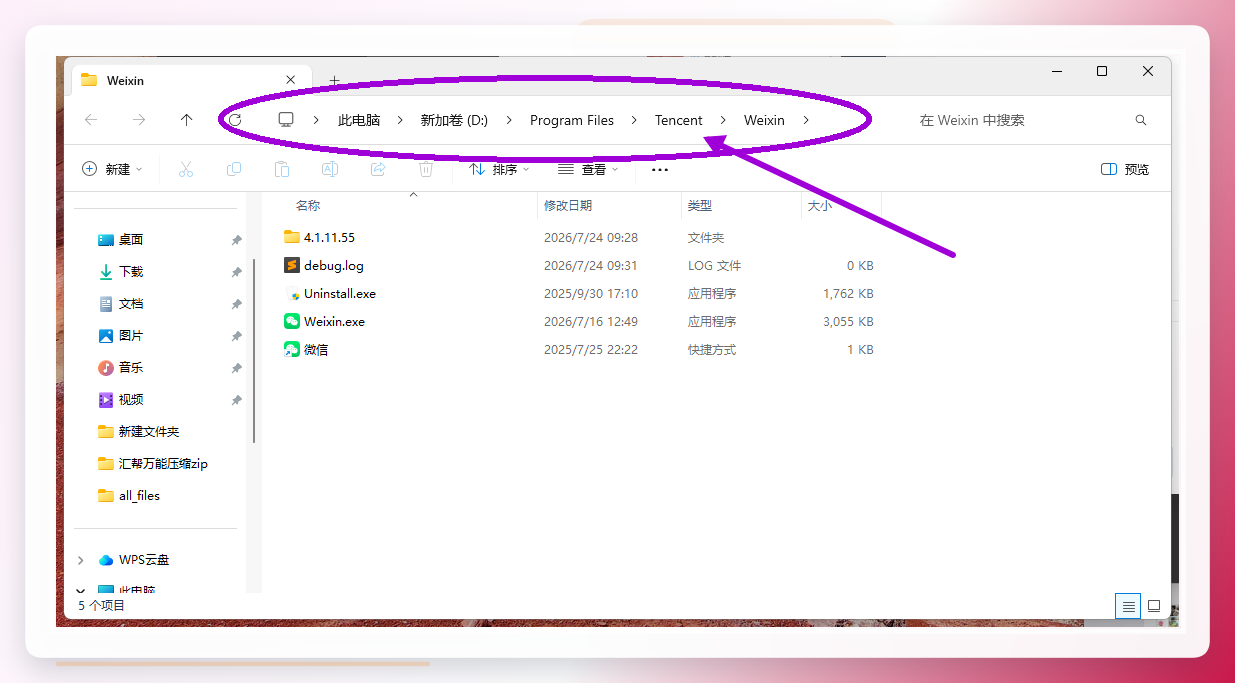The width and height of the screenshot is (1235, 683).
Task: Sort by 大小 column header
Action: (x=819, y=205)
